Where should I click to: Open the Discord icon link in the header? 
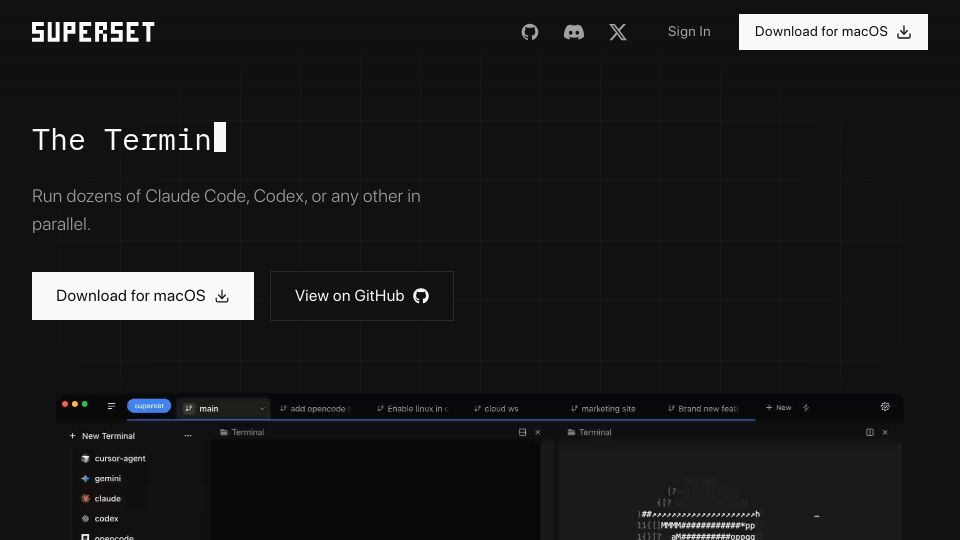coord(574,32)
